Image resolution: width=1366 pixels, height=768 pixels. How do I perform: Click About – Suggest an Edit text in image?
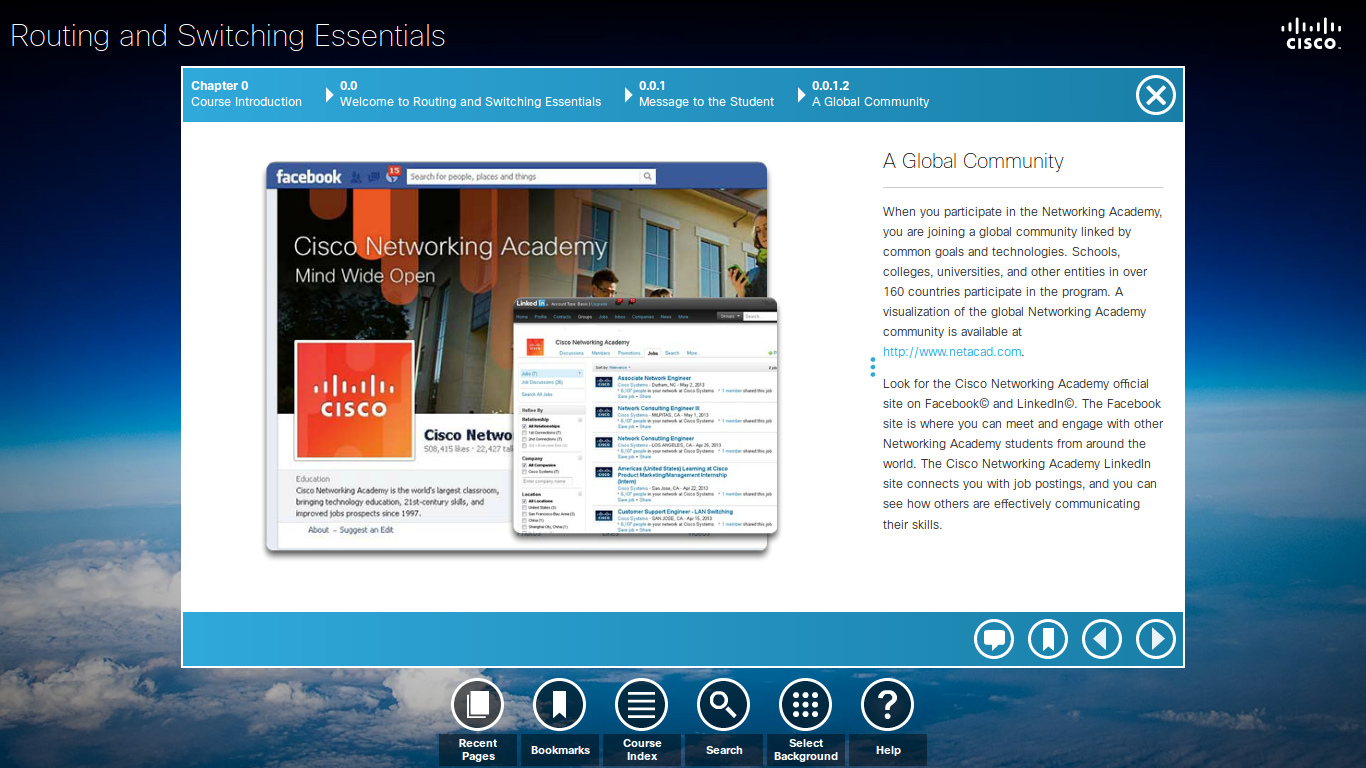pos(350,530)
